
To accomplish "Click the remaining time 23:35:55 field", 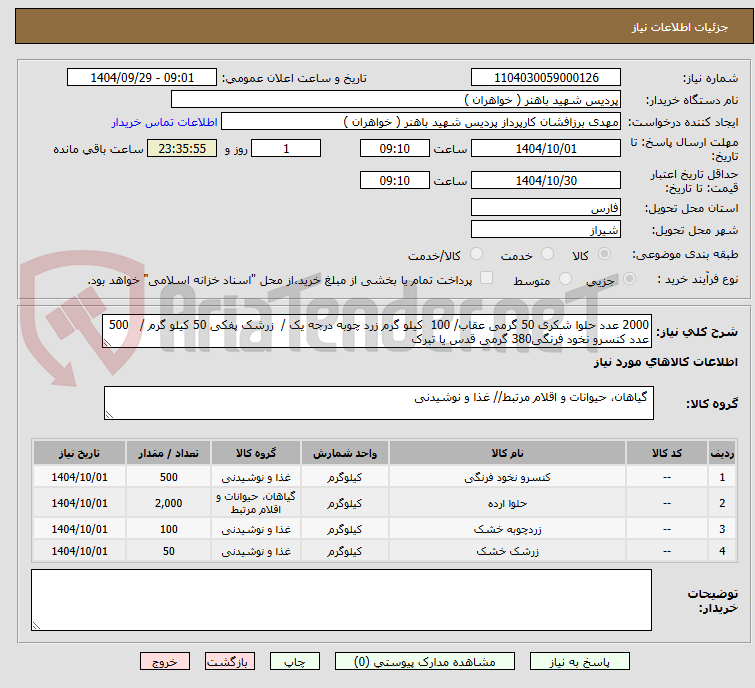I will (x=182, y=148).
